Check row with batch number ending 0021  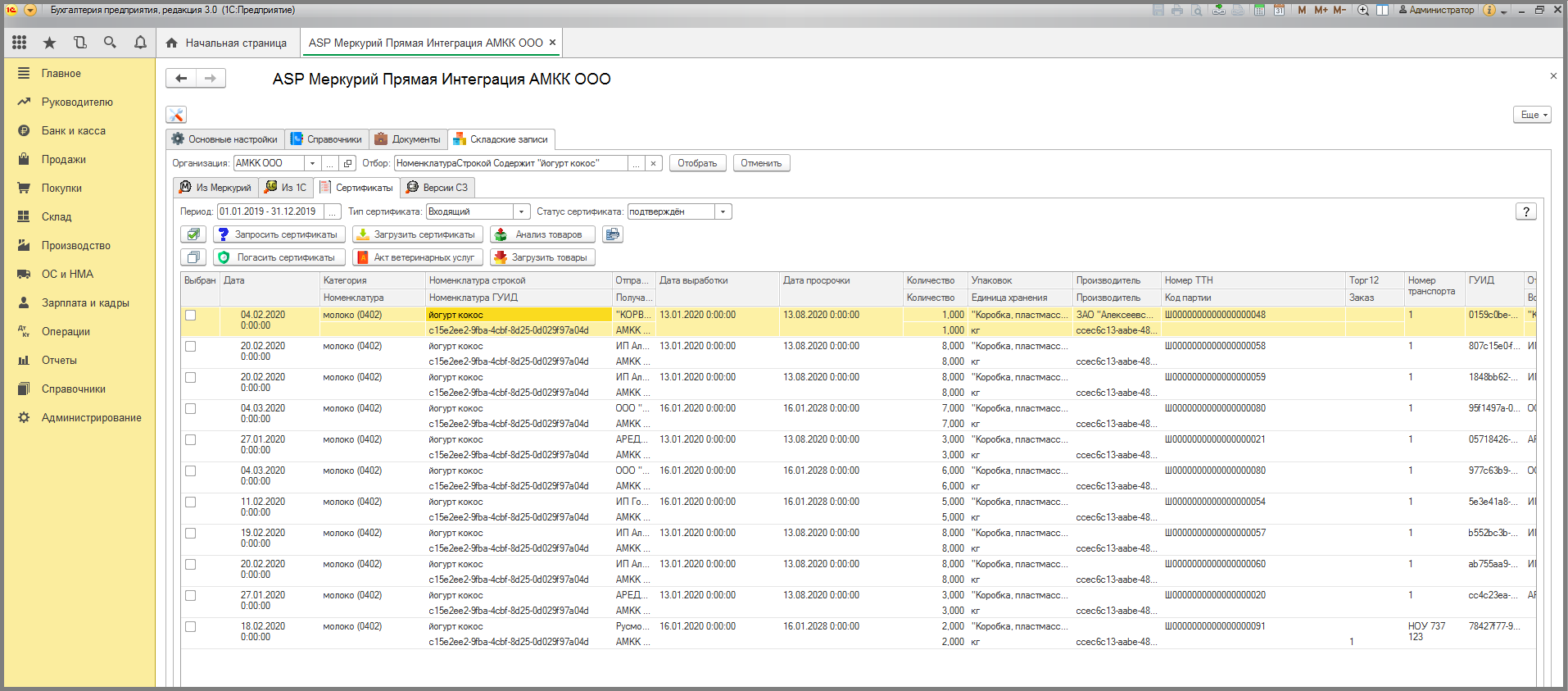coord(191,439)
